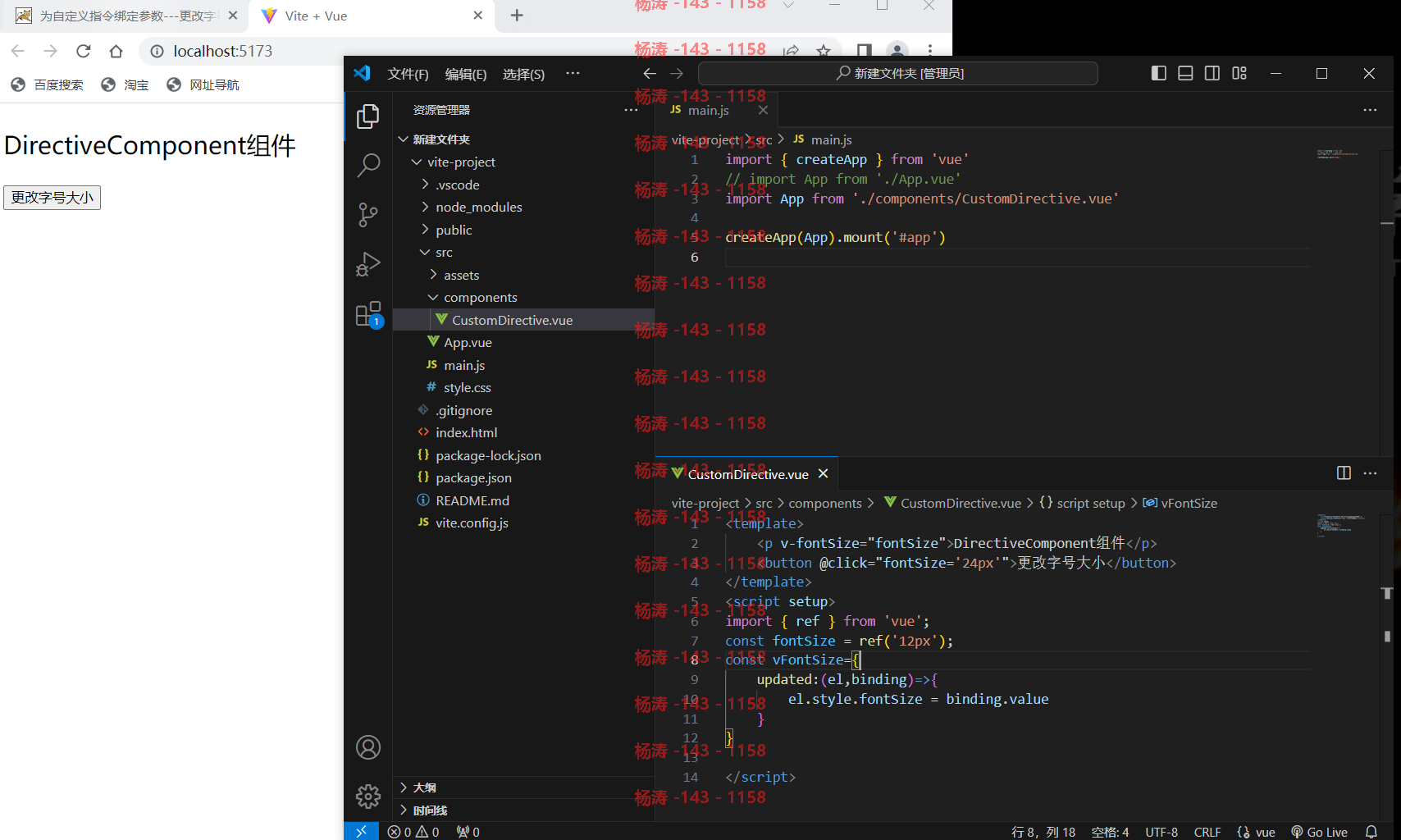The image size is (1401, 840).
Task: Click the VS Code command center search box
Action: (898, 73)
